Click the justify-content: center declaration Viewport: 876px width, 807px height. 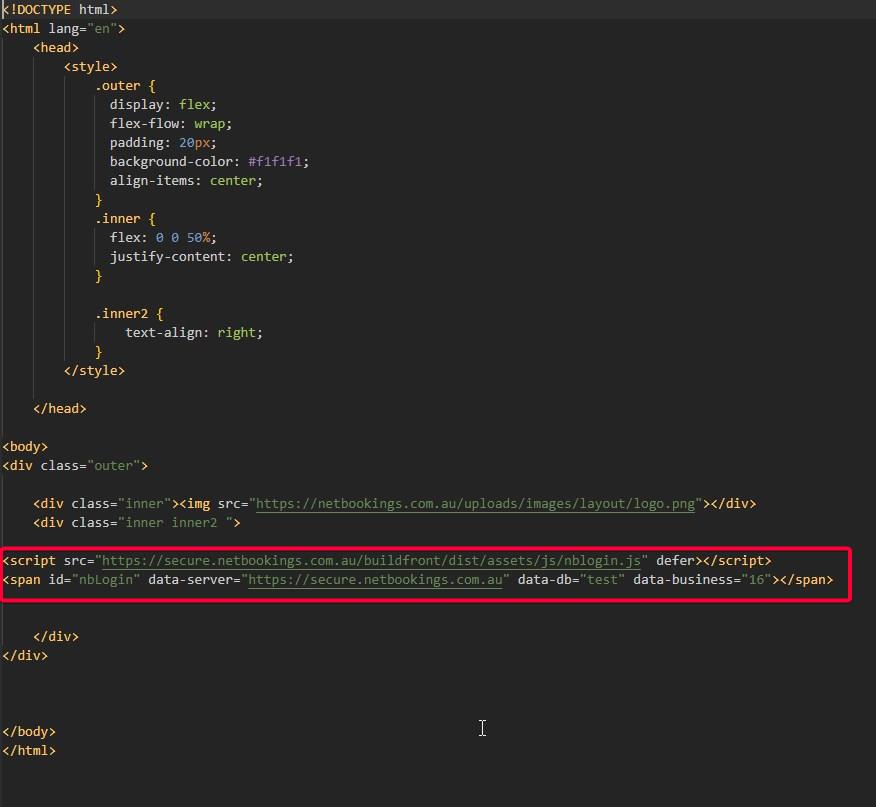(201, 257)
